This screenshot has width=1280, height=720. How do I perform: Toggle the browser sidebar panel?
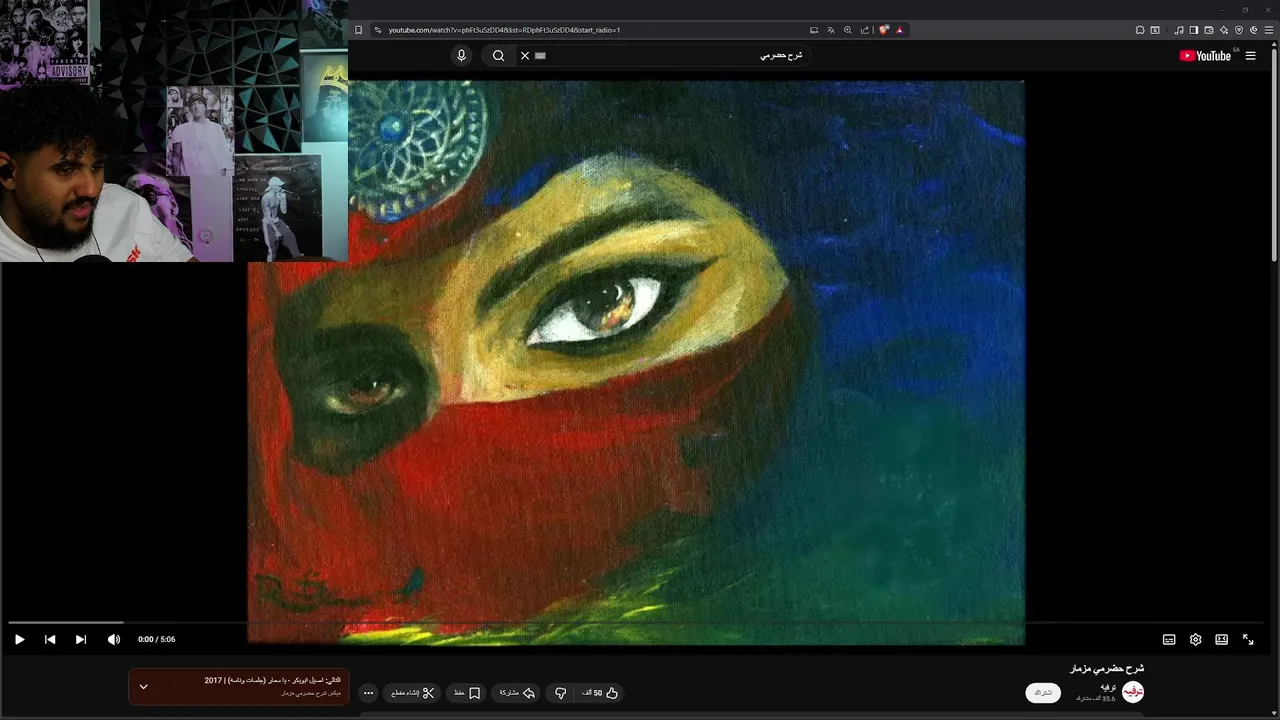pos(1193,30)
